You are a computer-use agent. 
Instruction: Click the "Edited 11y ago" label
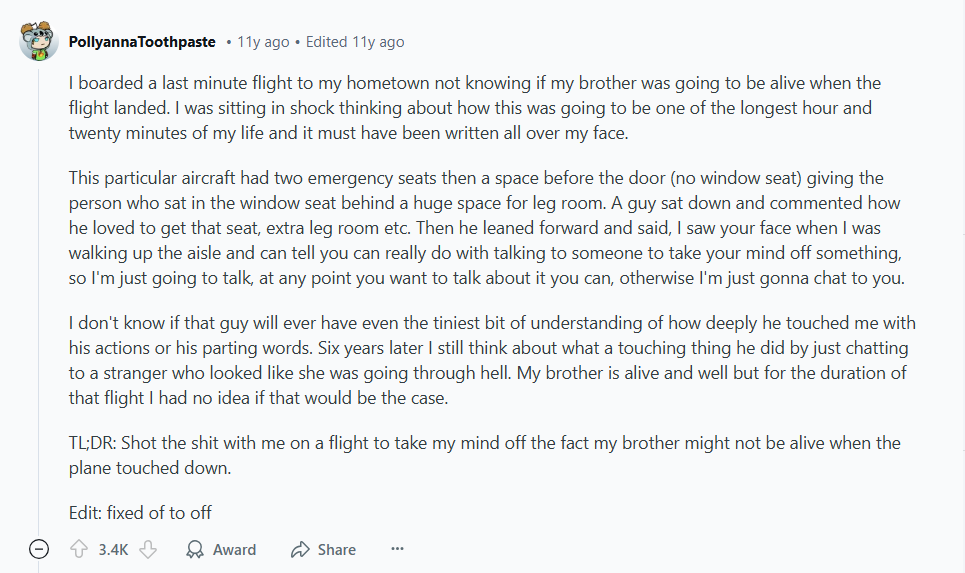tap(355, 42)
